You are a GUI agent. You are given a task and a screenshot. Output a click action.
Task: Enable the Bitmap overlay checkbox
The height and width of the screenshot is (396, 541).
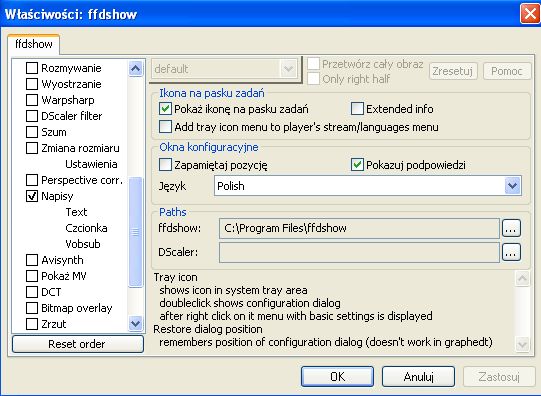(x=32, y=308)
